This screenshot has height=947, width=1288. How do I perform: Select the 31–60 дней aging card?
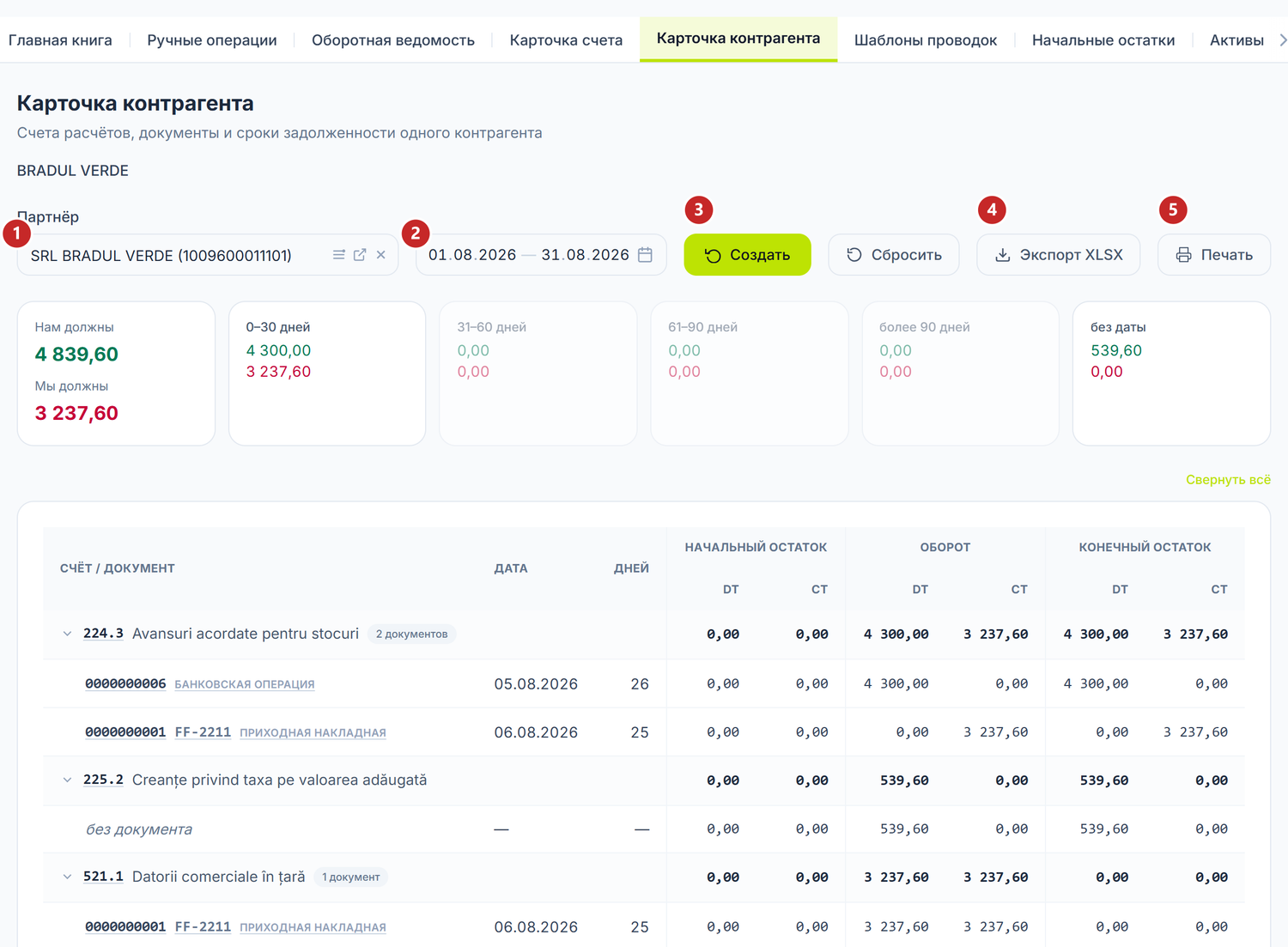tap(538, 373)
